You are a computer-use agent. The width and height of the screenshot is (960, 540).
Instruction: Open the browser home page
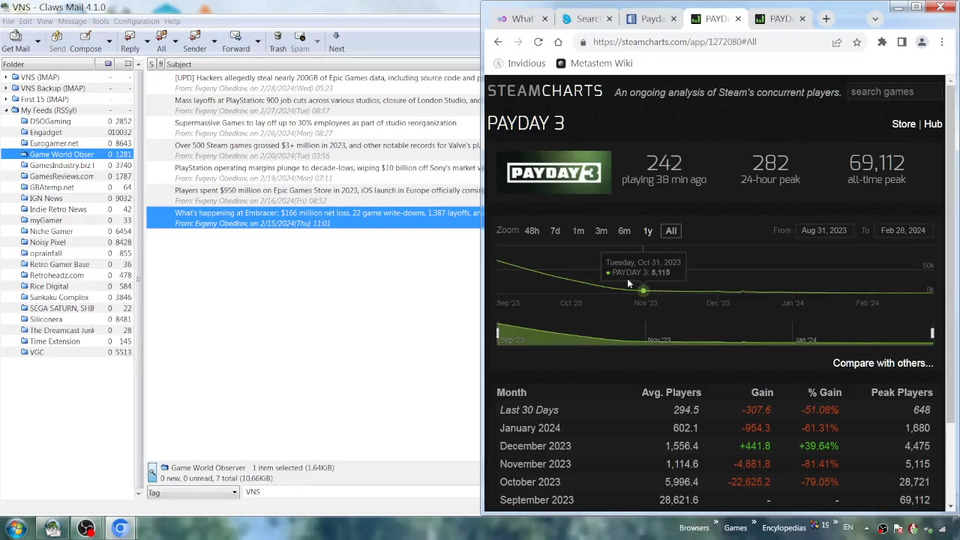coord(558,42)
